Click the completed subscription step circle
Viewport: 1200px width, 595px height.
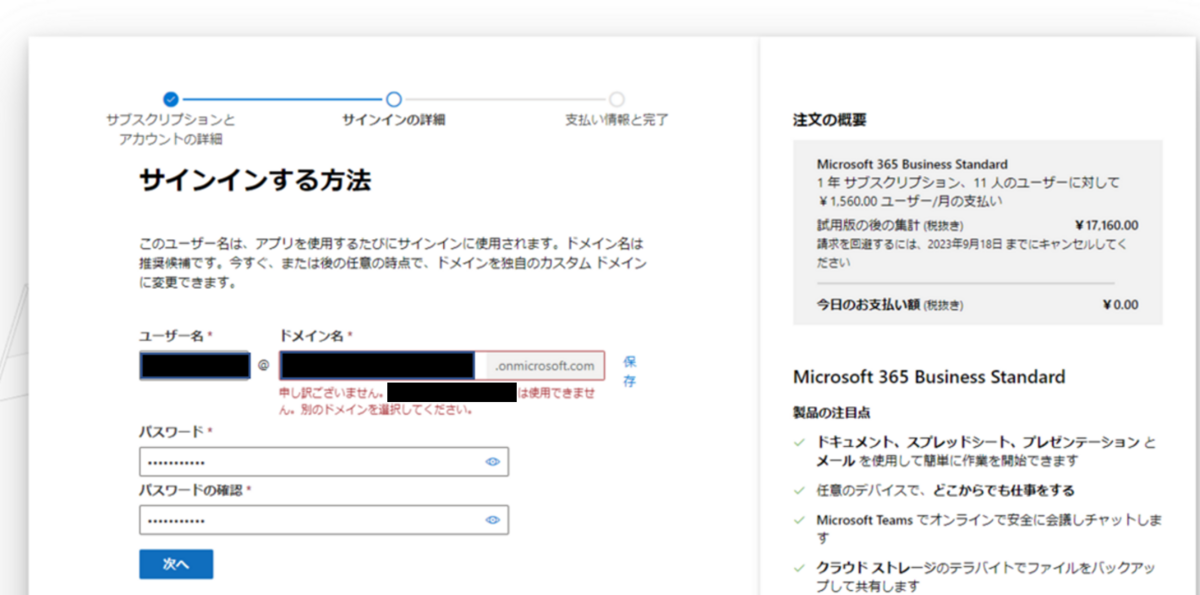[x=171, y=99]
